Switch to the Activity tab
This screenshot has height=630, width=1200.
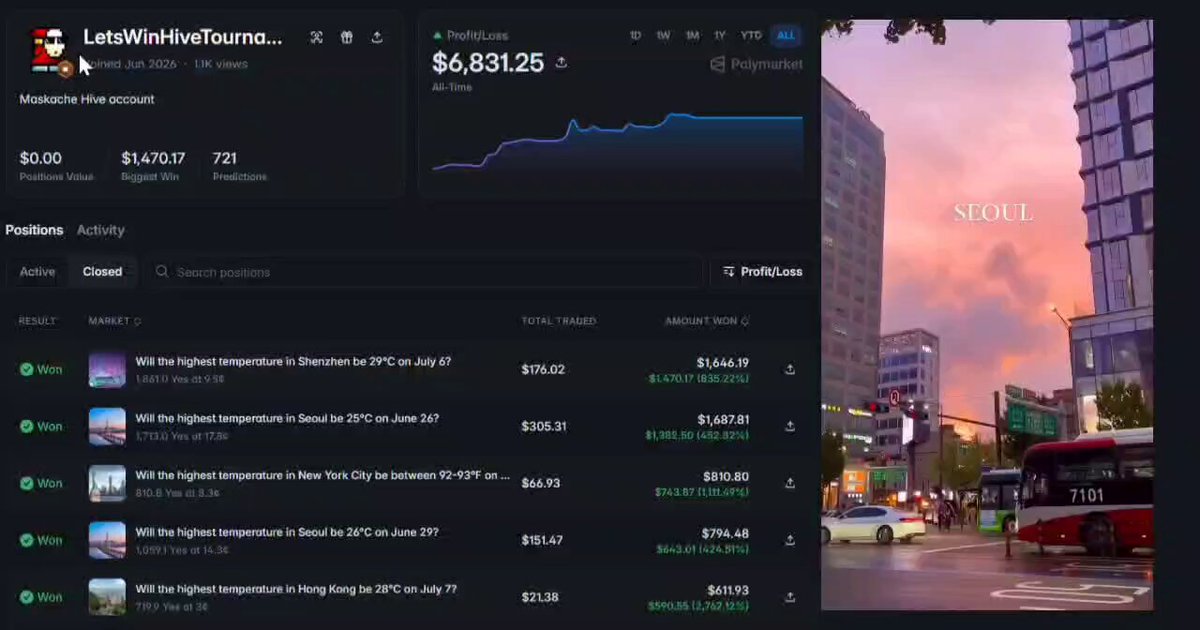tap(101, 230)
